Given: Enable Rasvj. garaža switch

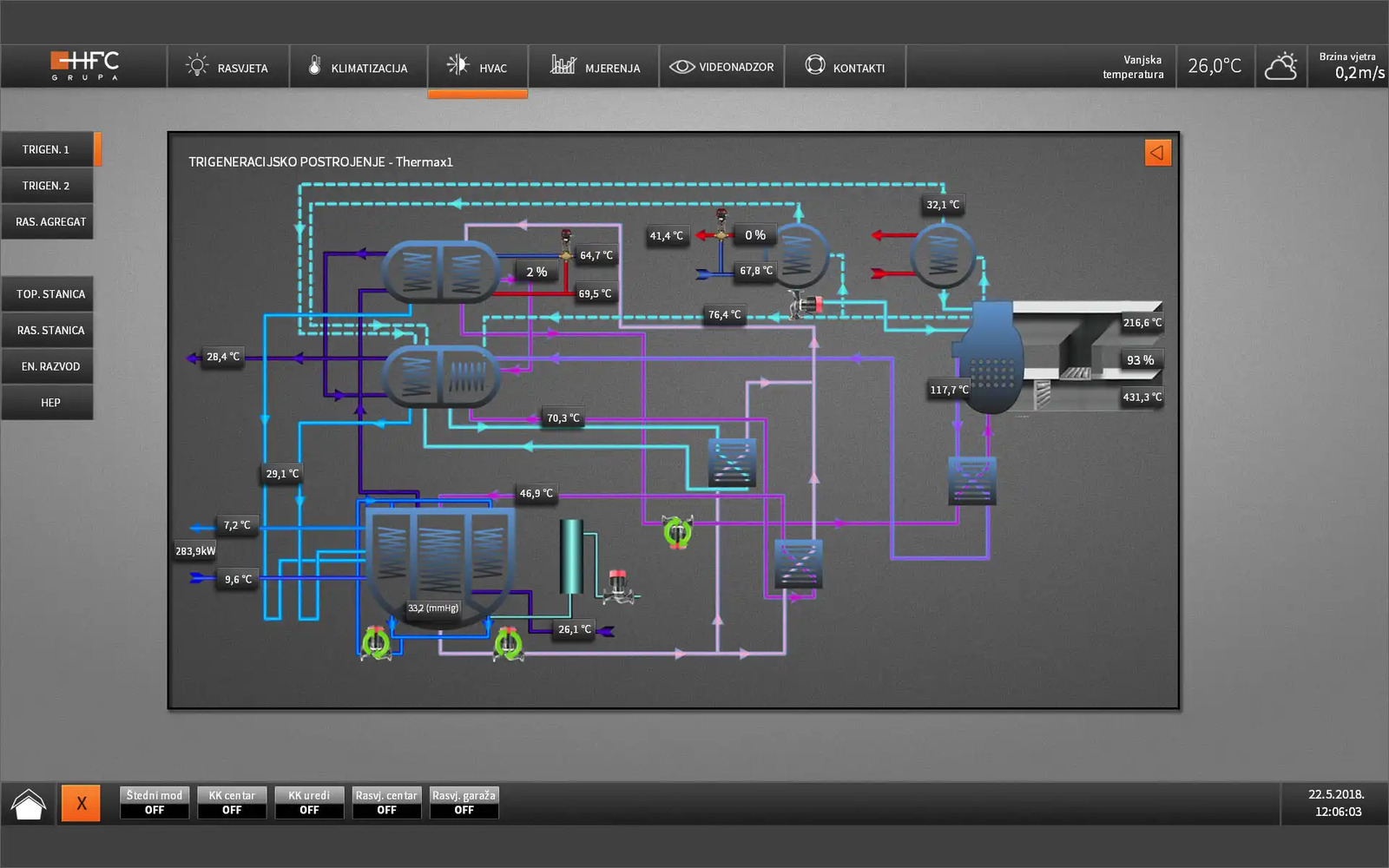Looking at the screenshot, I should coord(464,803).
